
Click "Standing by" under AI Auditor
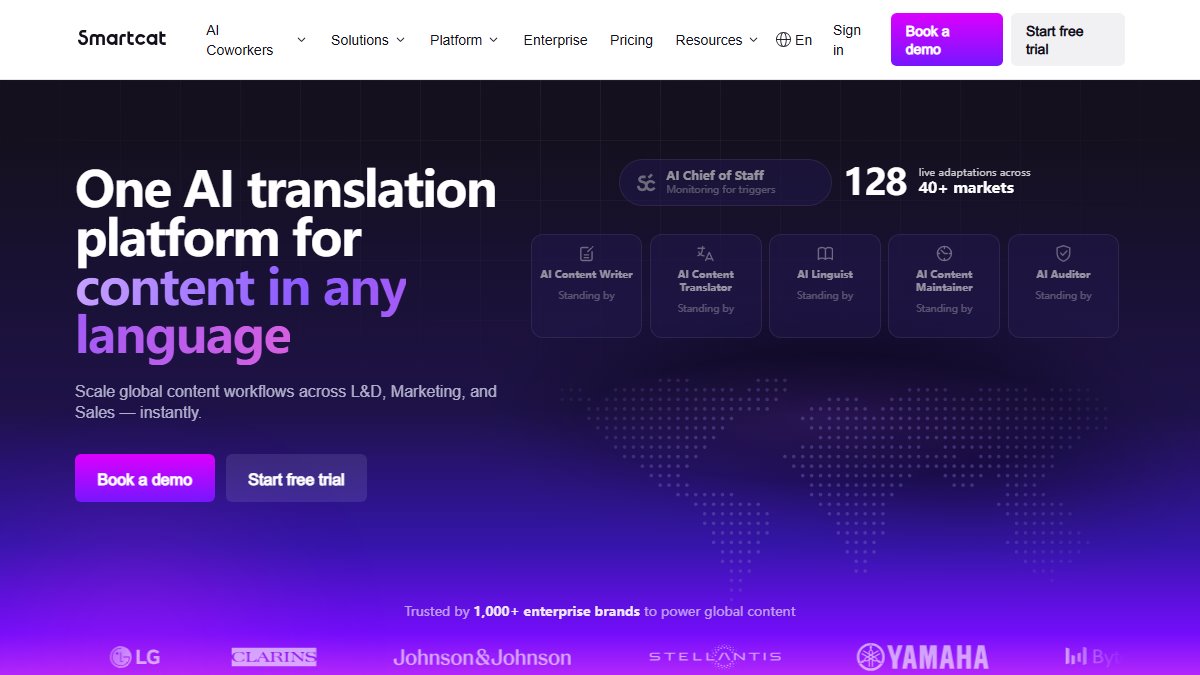[x=1063, y=295]
